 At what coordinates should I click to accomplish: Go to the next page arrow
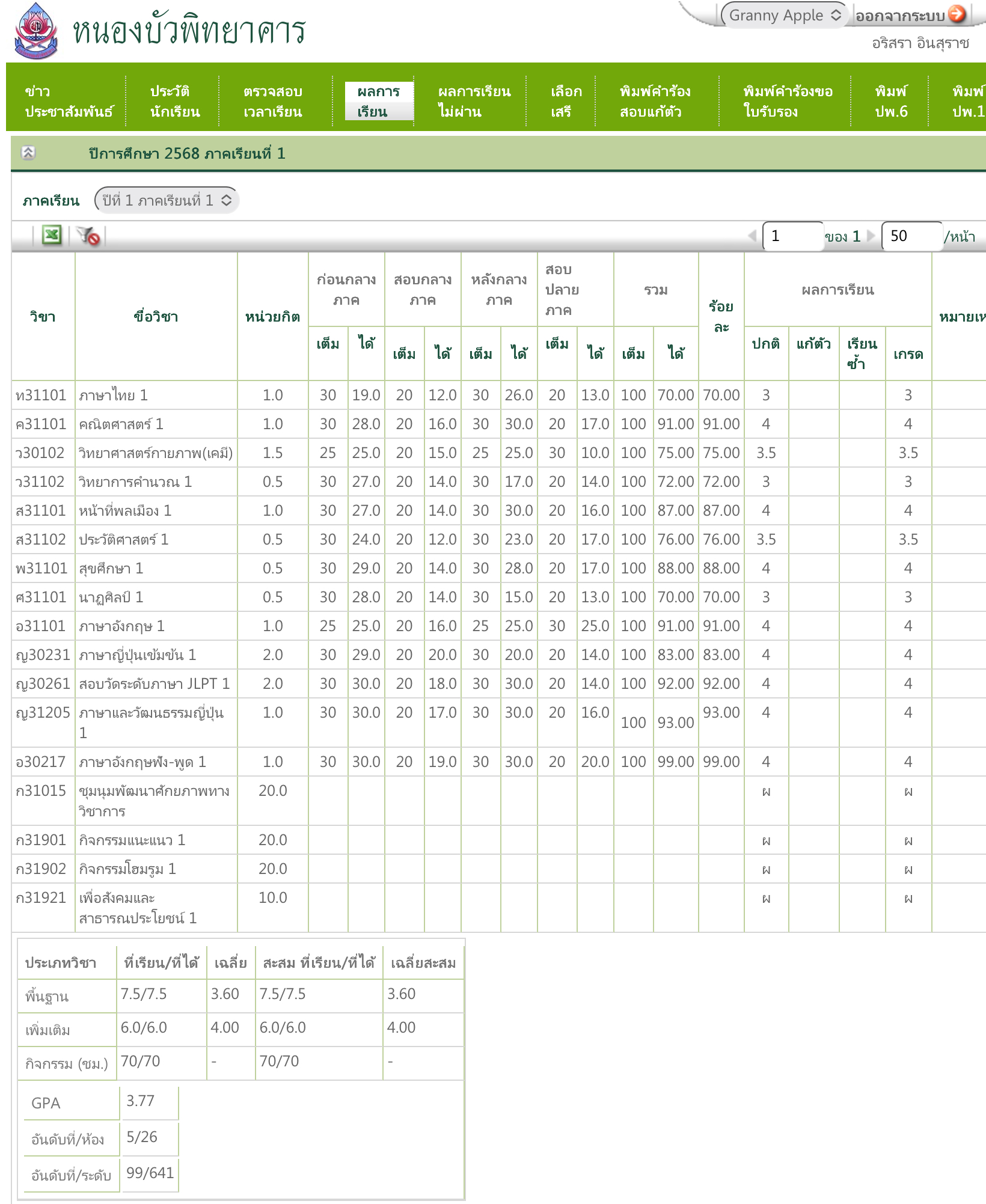click(870, 236)
